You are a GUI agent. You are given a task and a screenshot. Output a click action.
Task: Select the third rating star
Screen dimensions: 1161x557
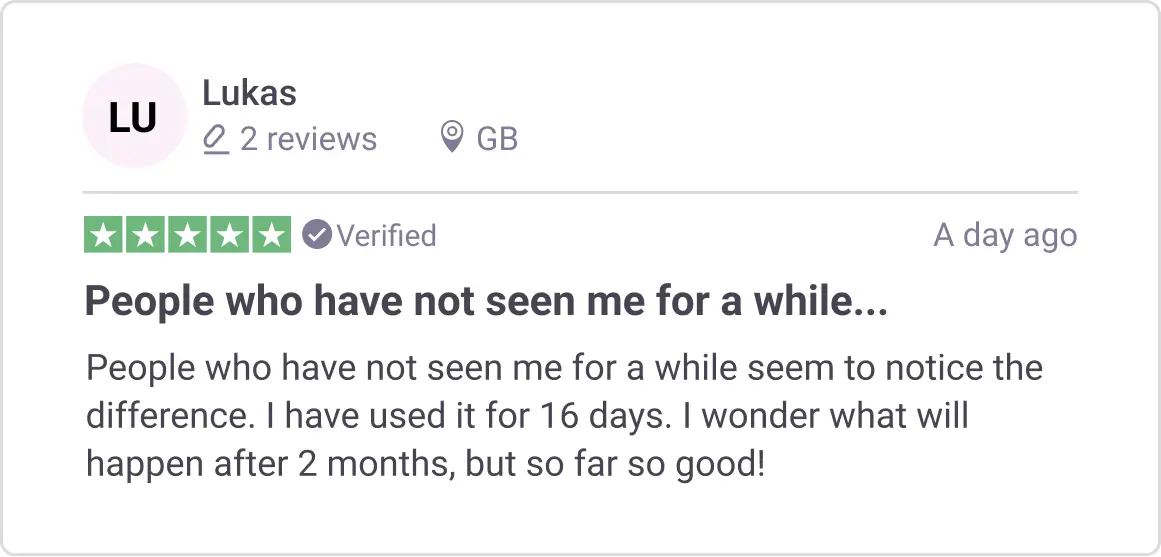click(x=188, y=235)
